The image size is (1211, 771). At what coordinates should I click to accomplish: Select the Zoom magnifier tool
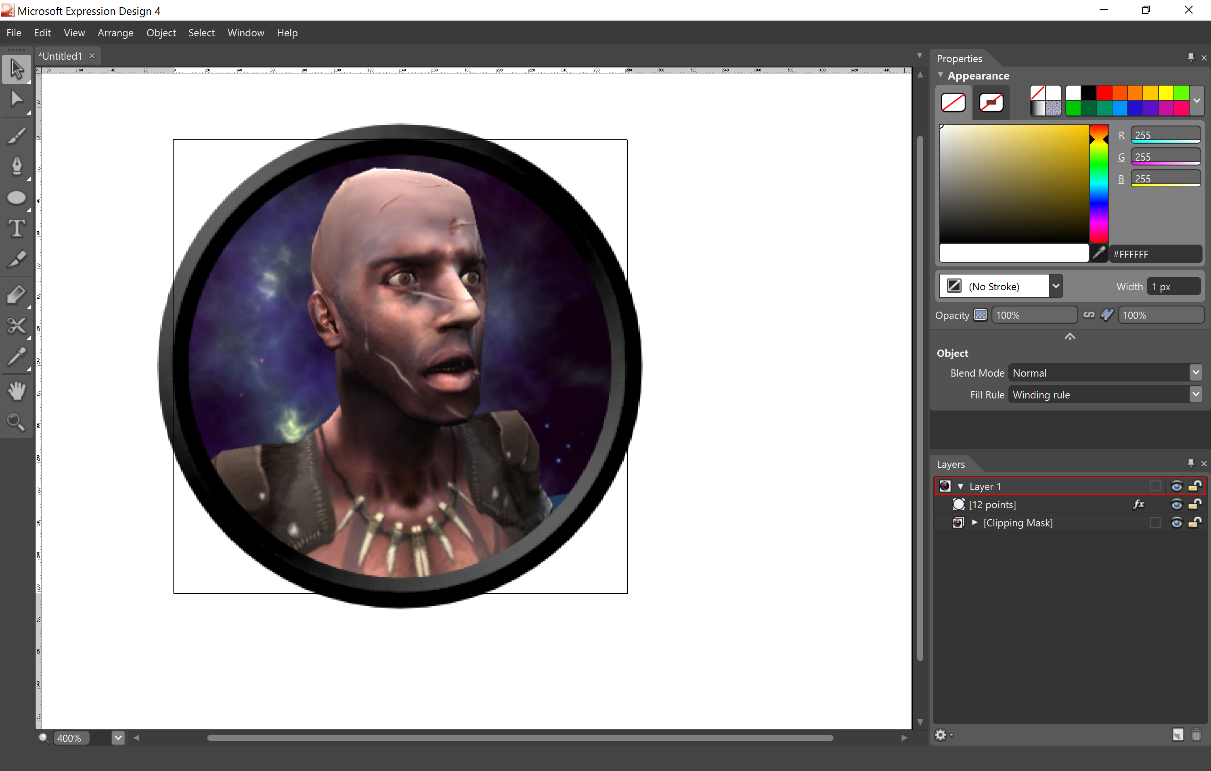click(x=16, y=422)
